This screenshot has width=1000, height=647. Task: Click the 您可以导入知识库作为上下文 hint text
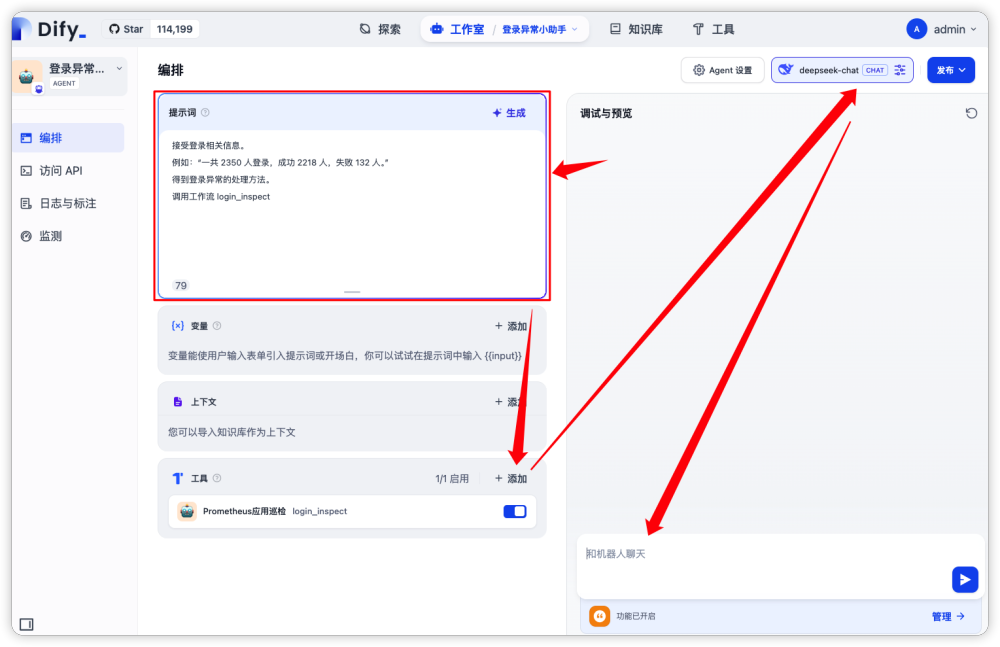pyautogui.click(x=232, y=432)
